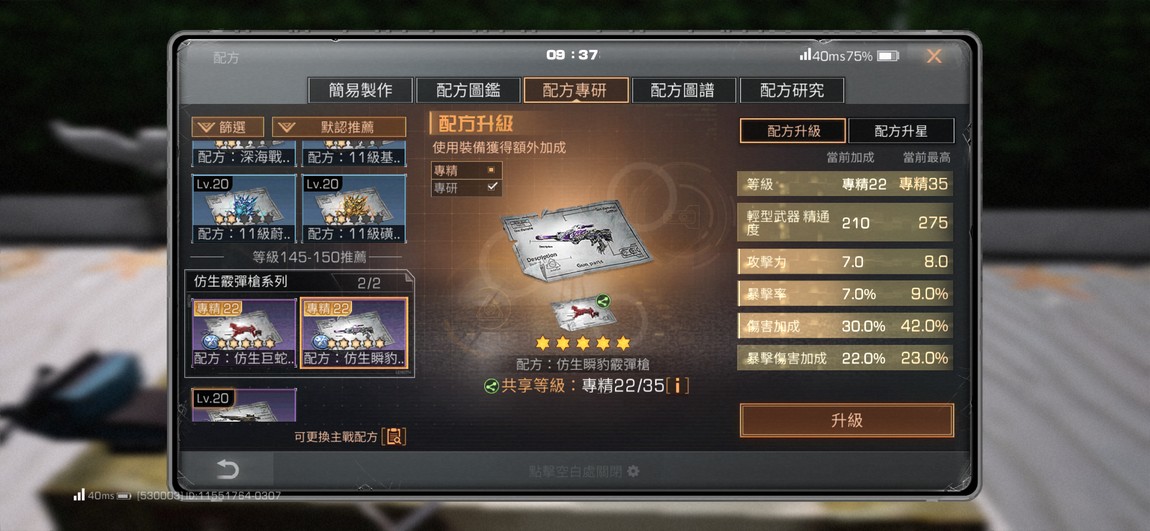The width and height of the screenshot is (1150, 531).
Task: Open the 篩選 filter dropdown
Action: point(227,127)
